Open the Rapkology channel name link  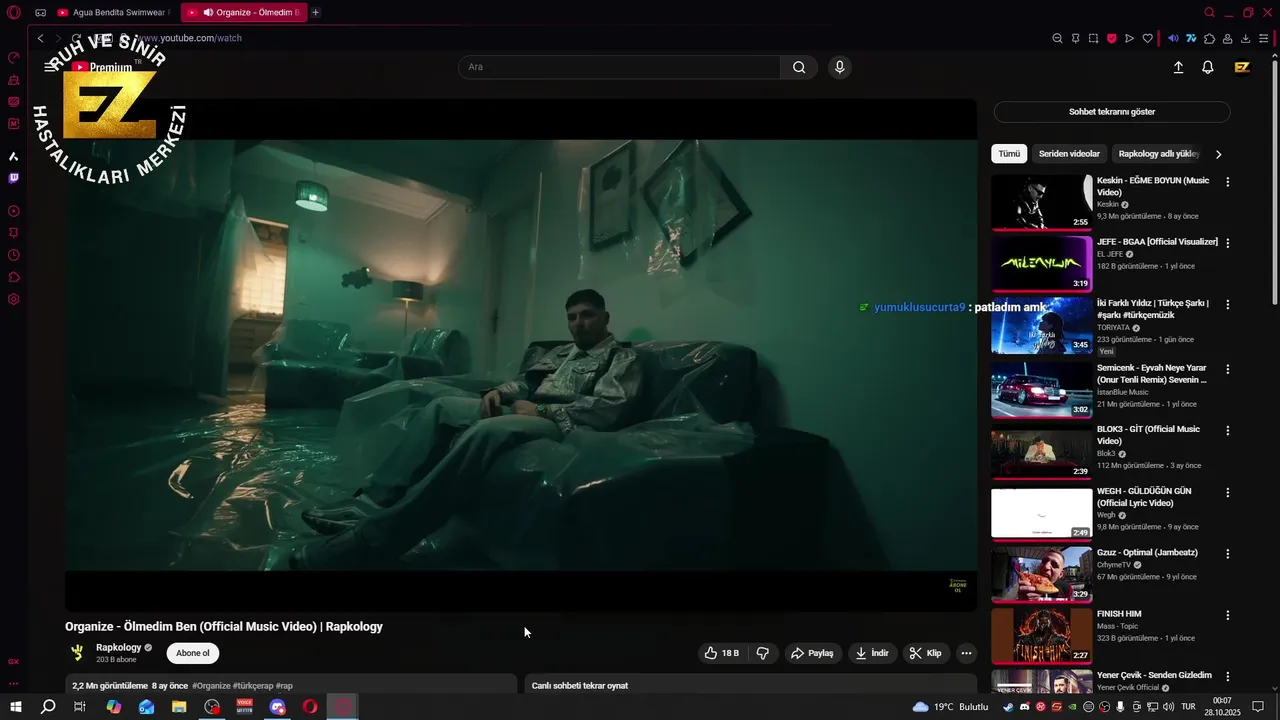119,647
